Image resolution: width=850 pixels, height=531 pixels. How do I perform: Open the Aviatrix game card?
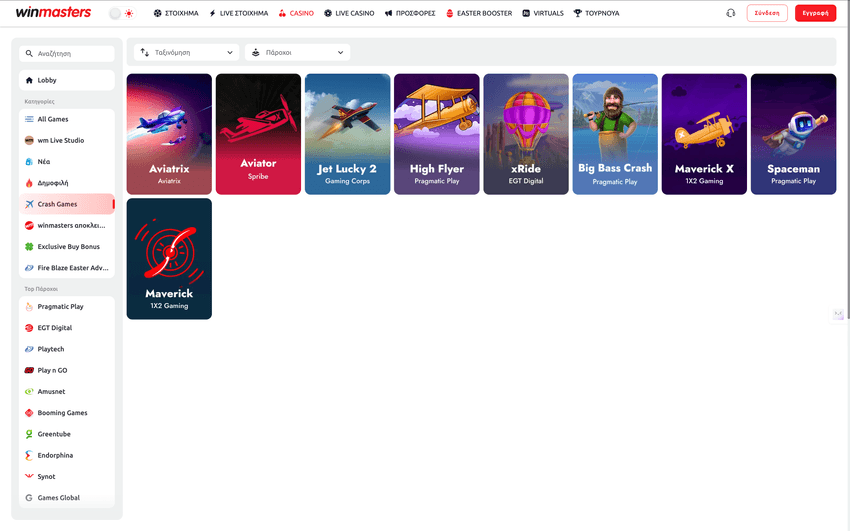click(169, 134)
